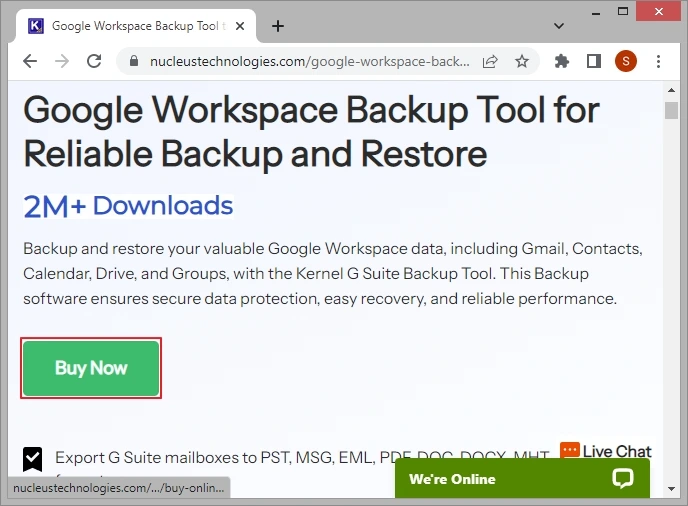This screenshot has height=506, width=688.
Task: Click the orange Live Chat icon
Action: tap(570, 451)
